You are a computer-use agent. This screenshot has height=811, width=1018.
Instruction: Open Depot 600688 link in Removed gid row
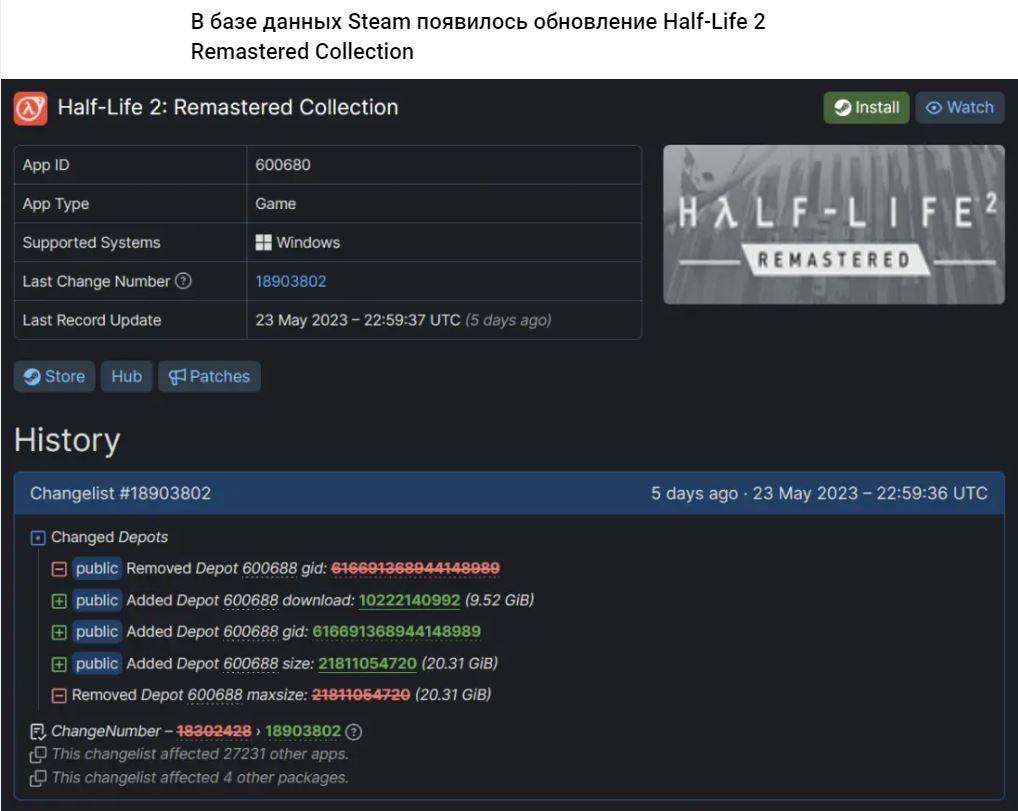click(x=269, y=569)
